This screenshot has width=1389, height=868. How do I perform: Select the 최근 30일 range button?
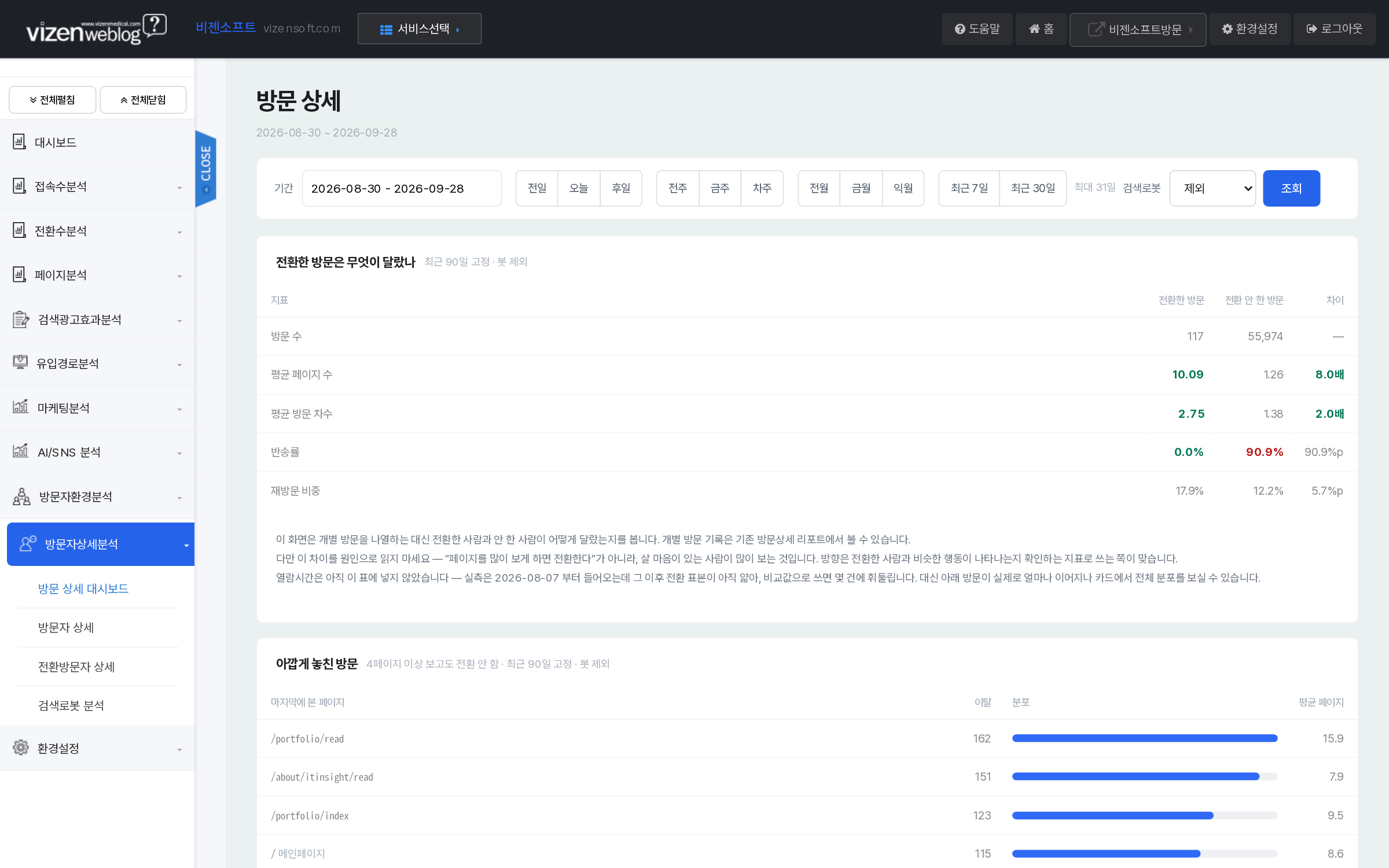(x=1033, y=188)
